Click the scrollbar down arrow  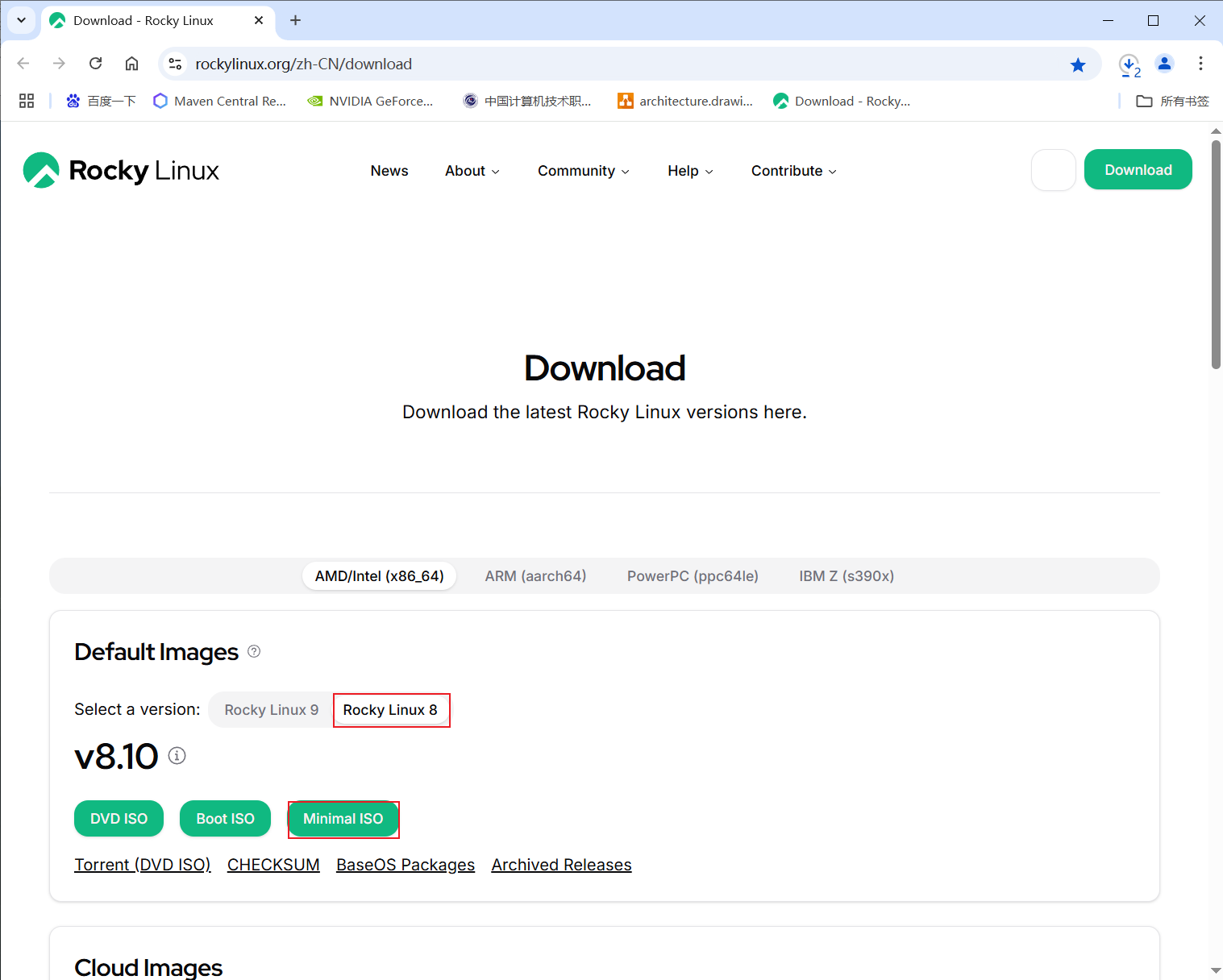(1216, 970)
